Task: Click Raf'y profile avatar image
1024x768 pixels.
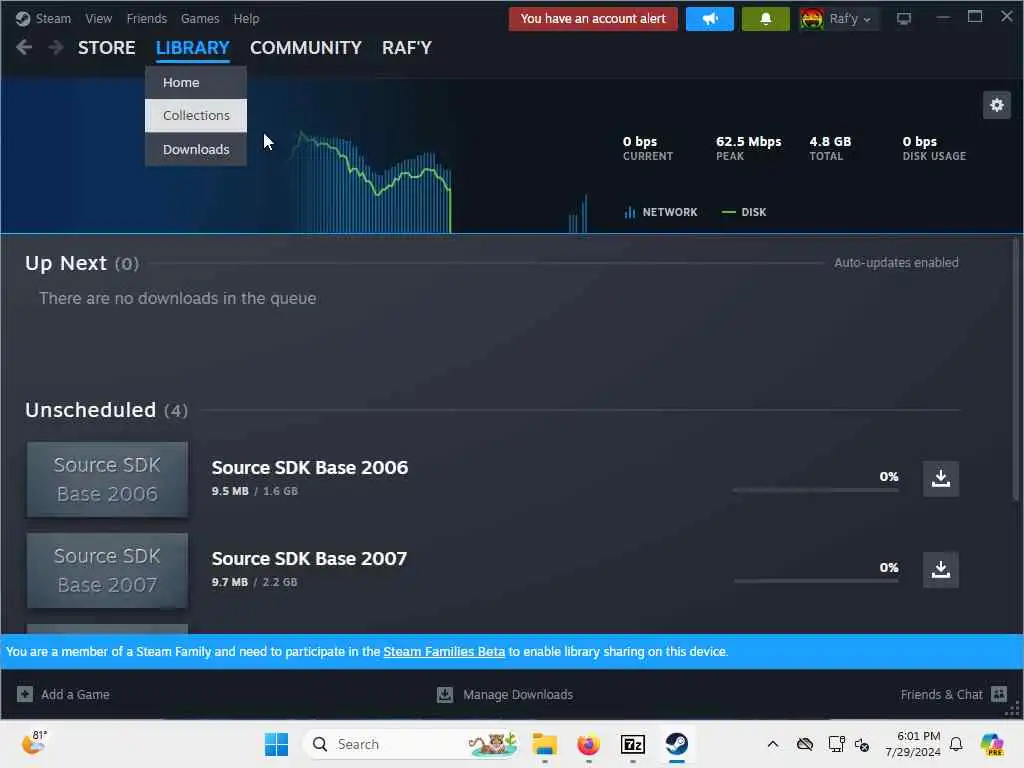Action: [811, 19]
